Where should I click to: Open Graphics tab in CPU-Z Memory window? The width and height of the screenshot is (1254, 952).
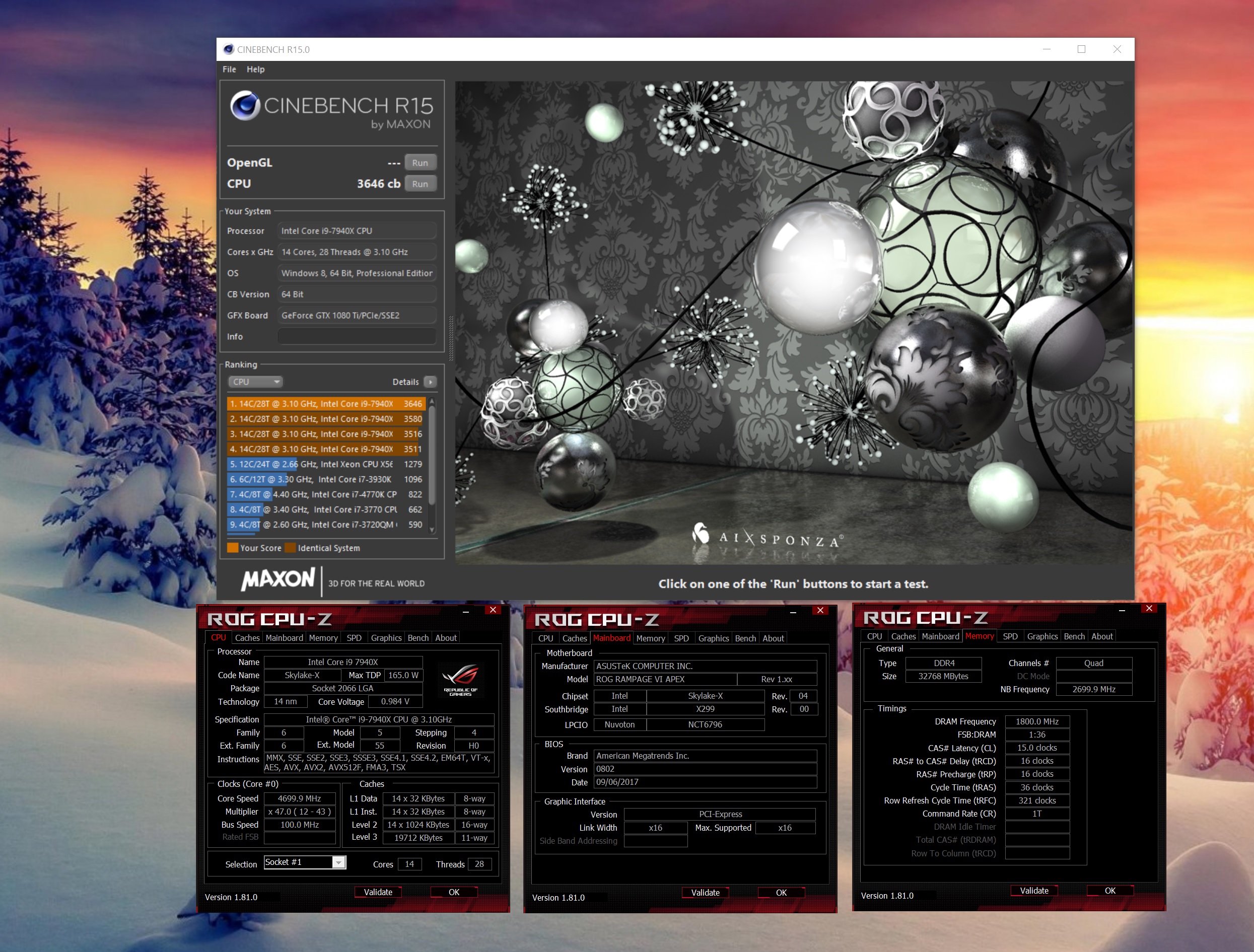1042,636
